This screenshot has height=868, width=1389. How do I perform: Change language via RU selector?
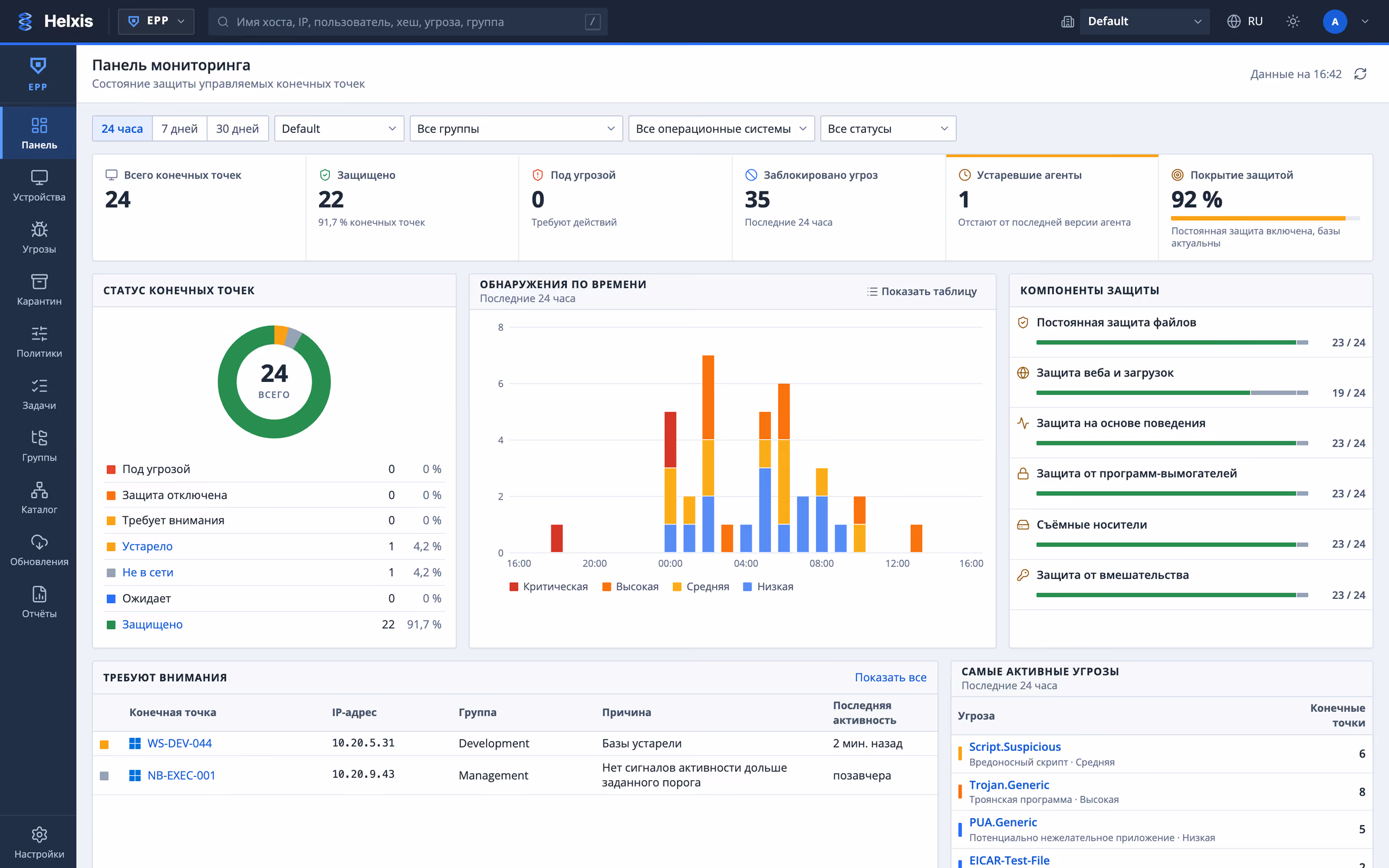tap(1244, 21)
